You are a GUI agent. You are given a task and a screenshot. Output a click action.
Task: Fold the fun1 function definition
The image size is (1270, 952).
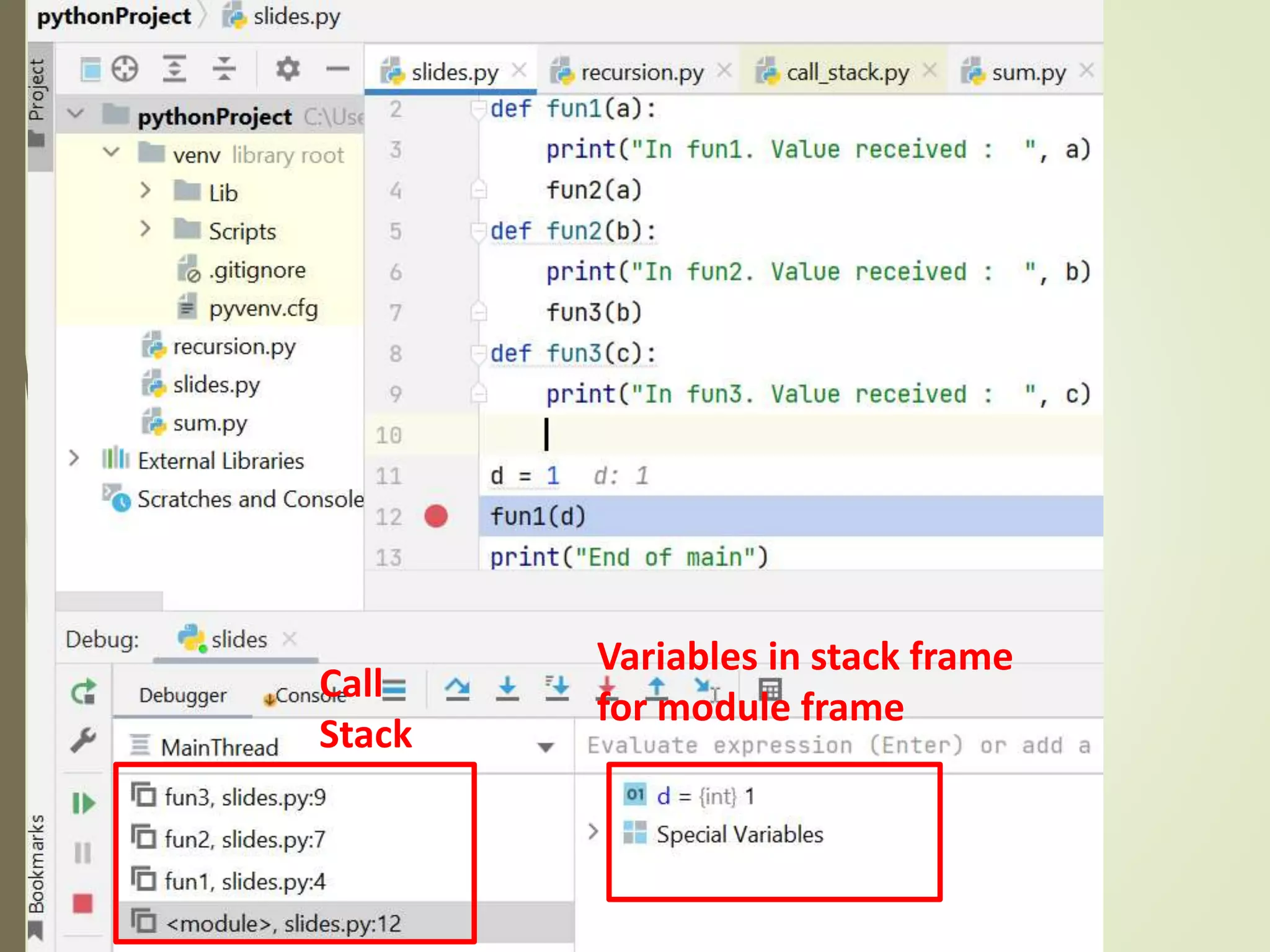(478, 110)
